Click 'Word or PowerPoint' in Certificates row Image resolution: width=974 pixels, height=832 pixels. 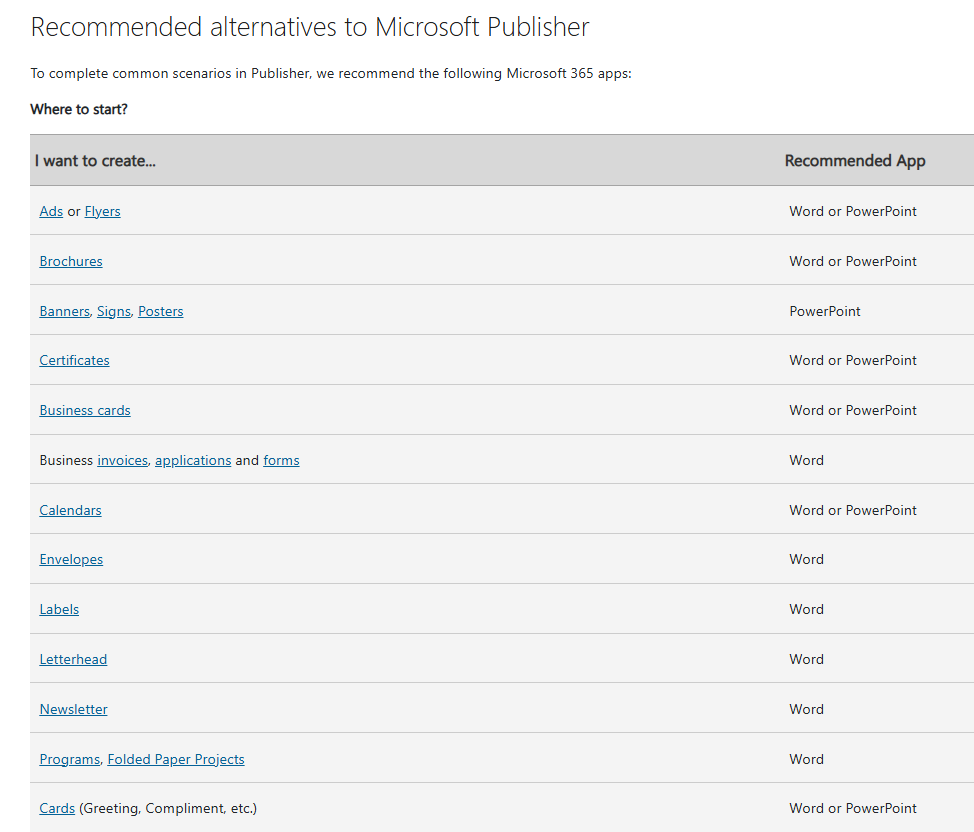(x=853, y=360)
